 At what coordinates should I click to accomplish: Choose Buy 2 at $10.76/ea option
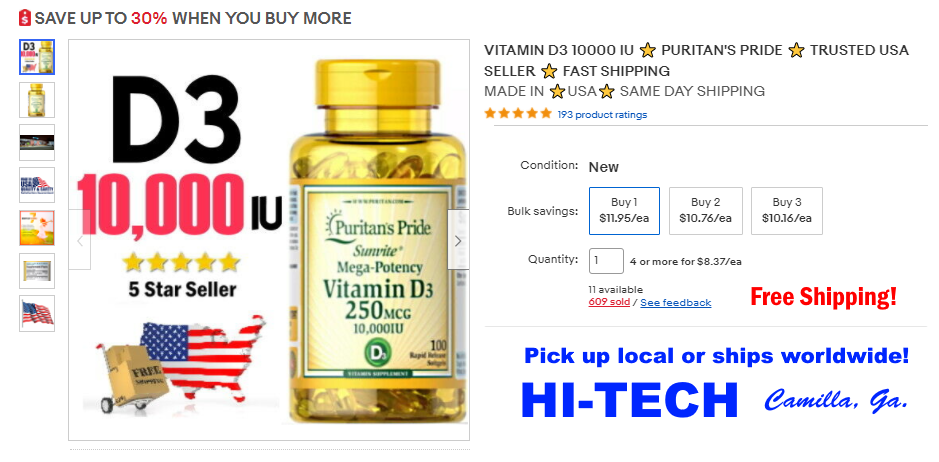click(705, 211)
